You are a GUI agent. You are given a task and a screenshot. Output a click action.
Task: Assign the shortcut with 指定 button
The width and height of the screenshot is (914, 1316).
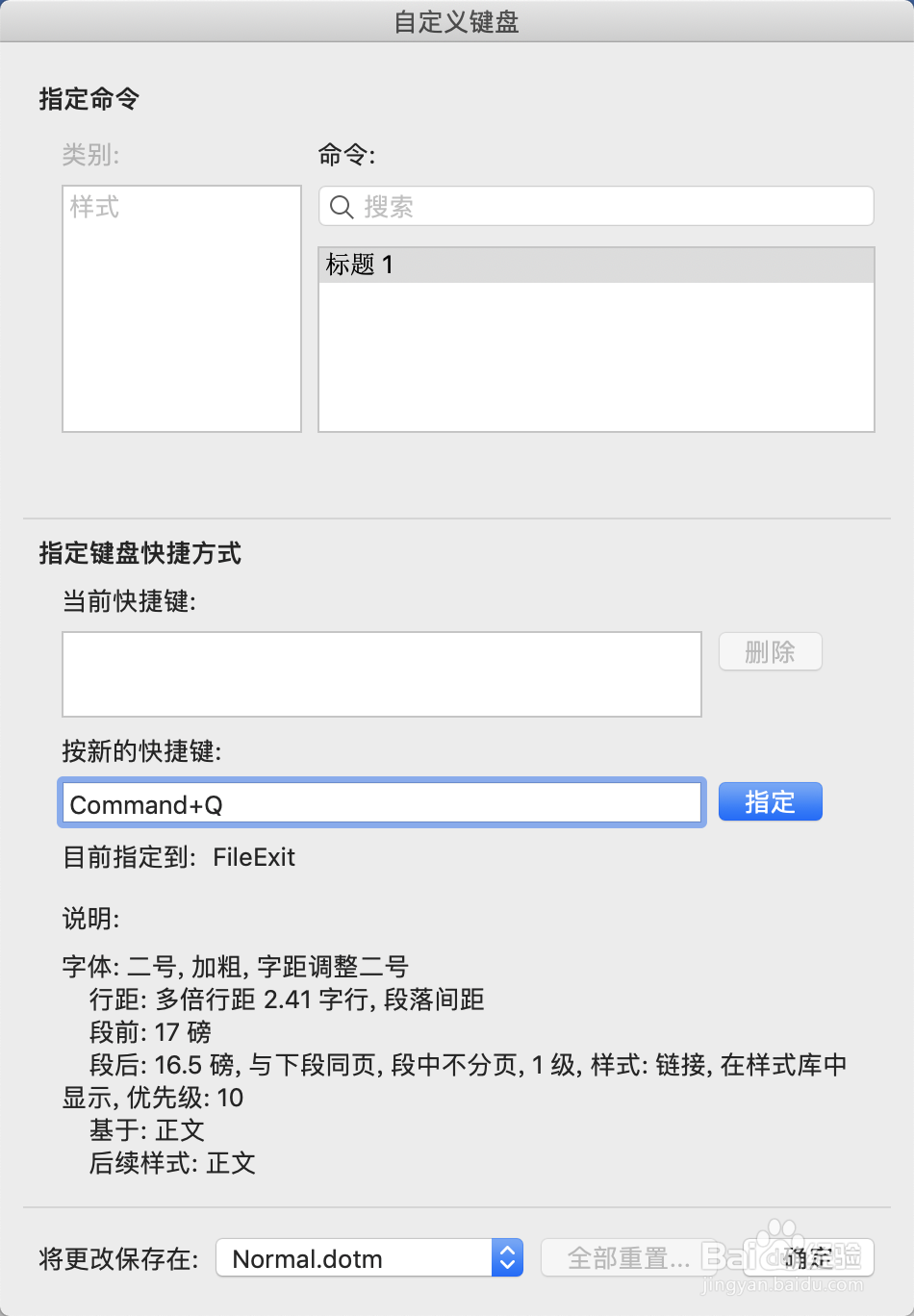pyautogui.click(x=770, y=802)
